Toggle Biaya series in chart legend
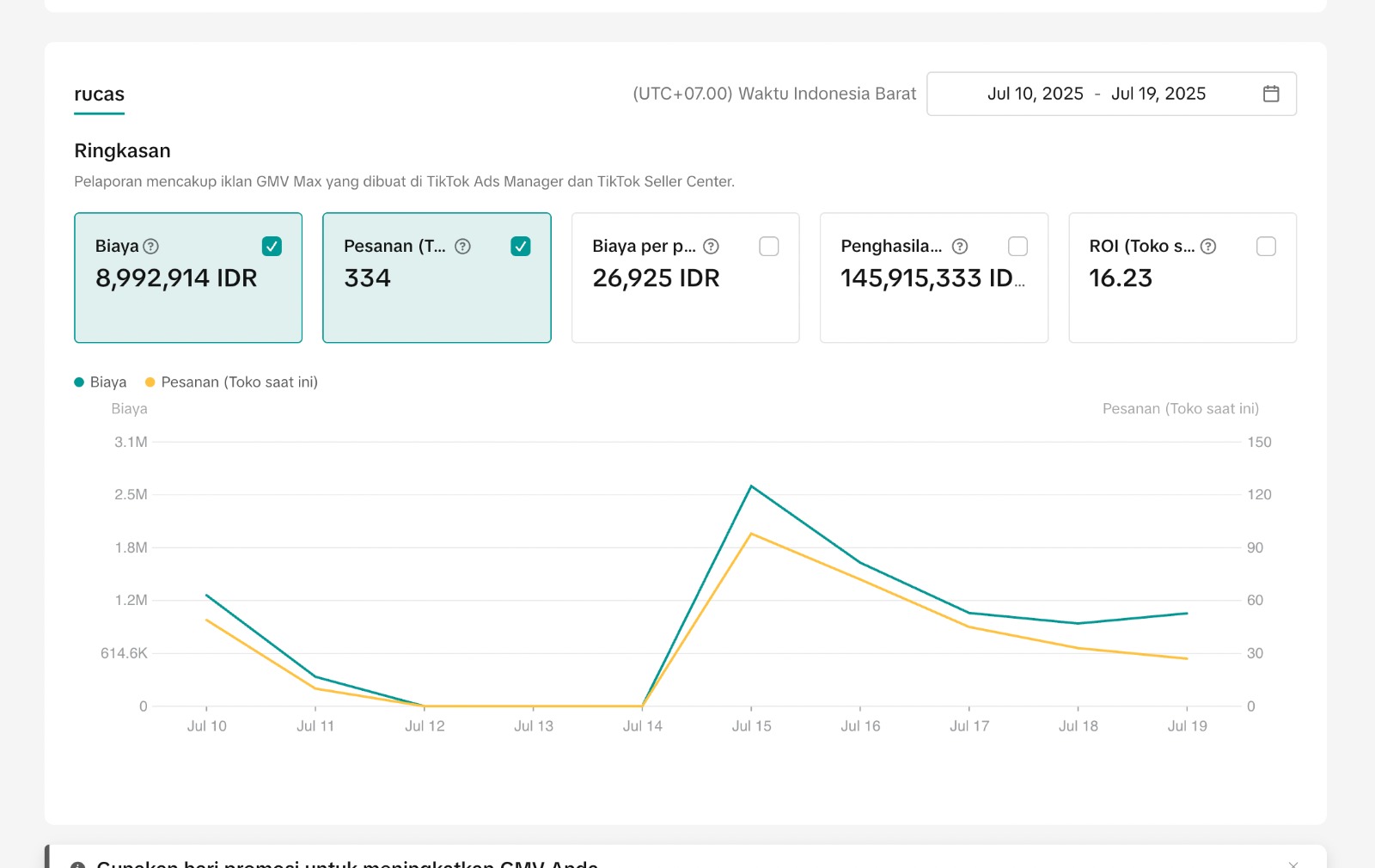 coord(101,382)
